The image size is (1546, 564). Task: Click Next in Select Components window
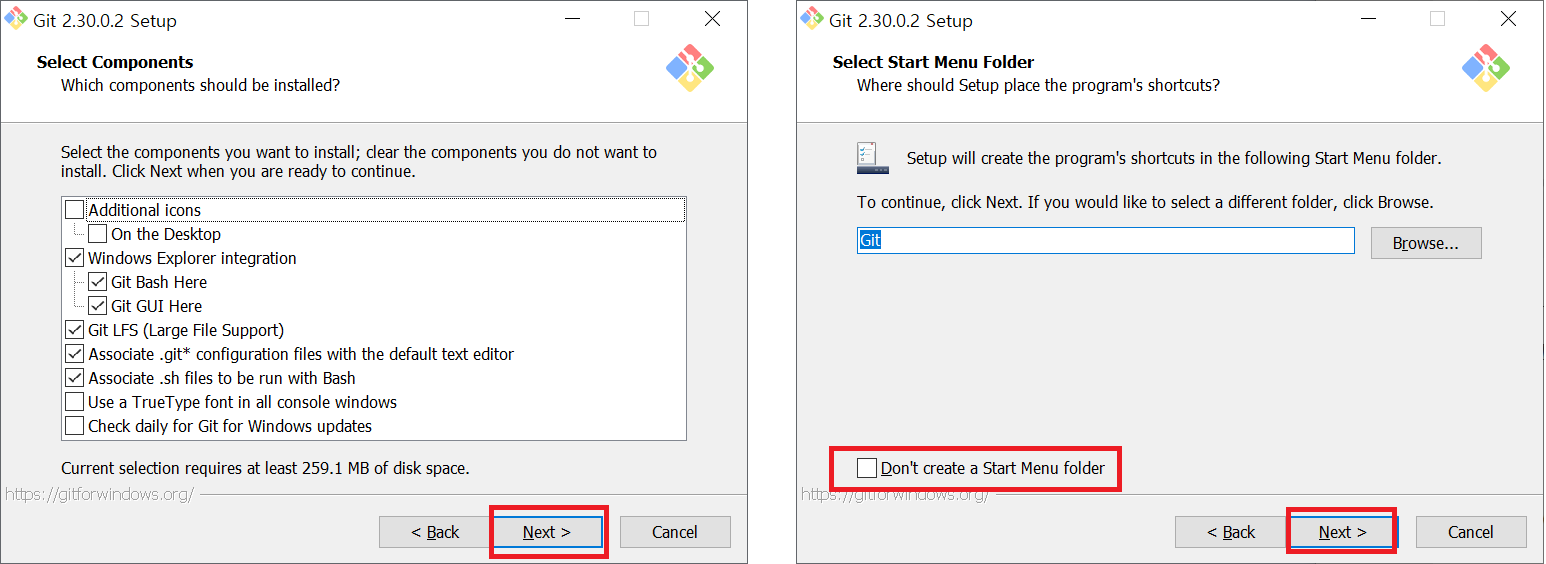[547, 532]
